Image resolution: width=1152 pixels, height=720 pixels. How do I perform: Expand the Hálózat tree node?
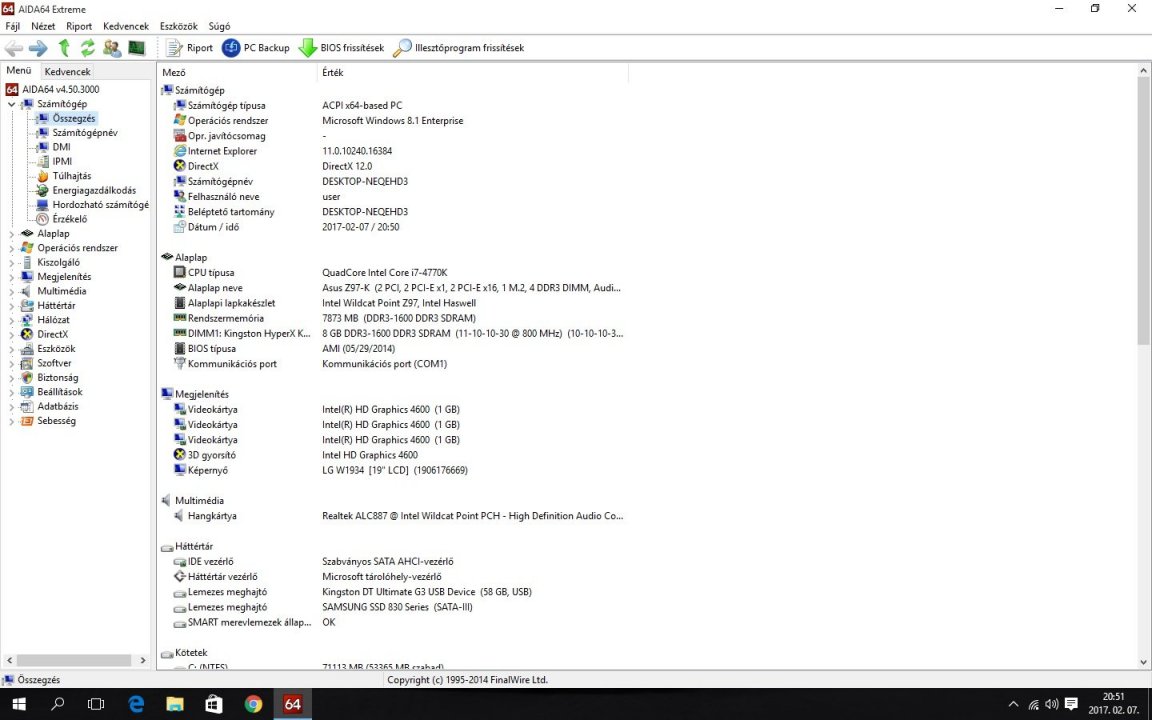pos(11,320)
